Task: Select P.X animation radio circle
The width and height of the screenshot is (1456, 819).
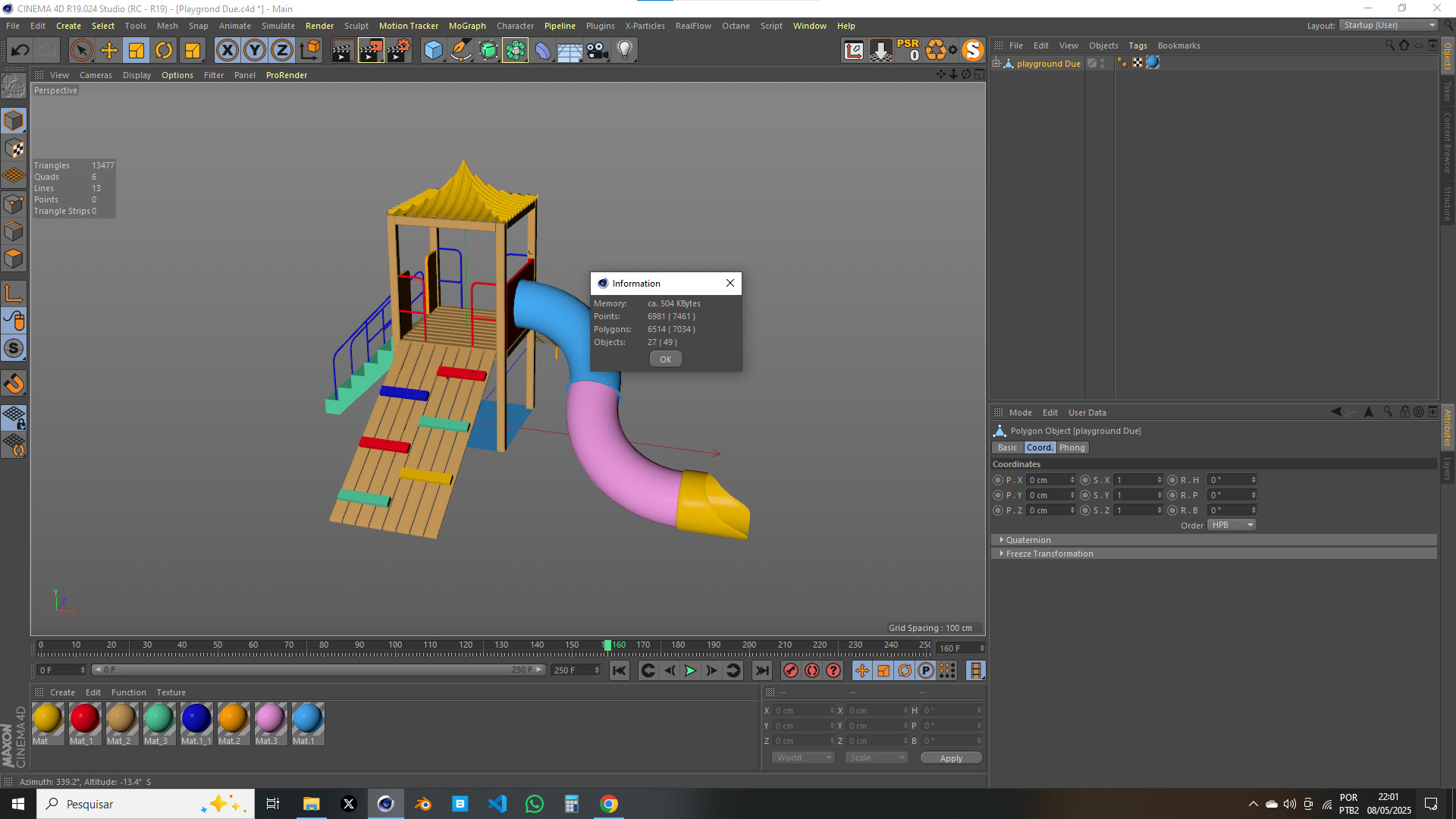Action: (x=998, y=480)
